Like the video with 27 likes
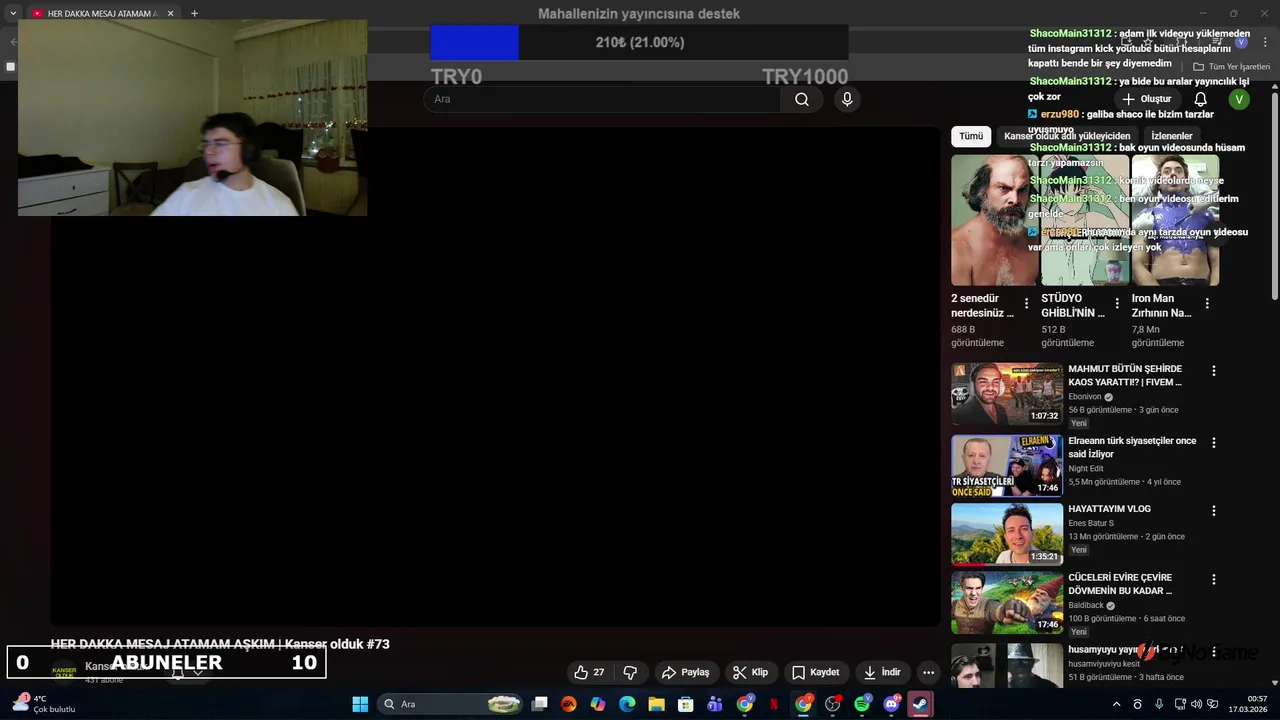Viewport: 1280px width, 720px height. coord(590,672)
